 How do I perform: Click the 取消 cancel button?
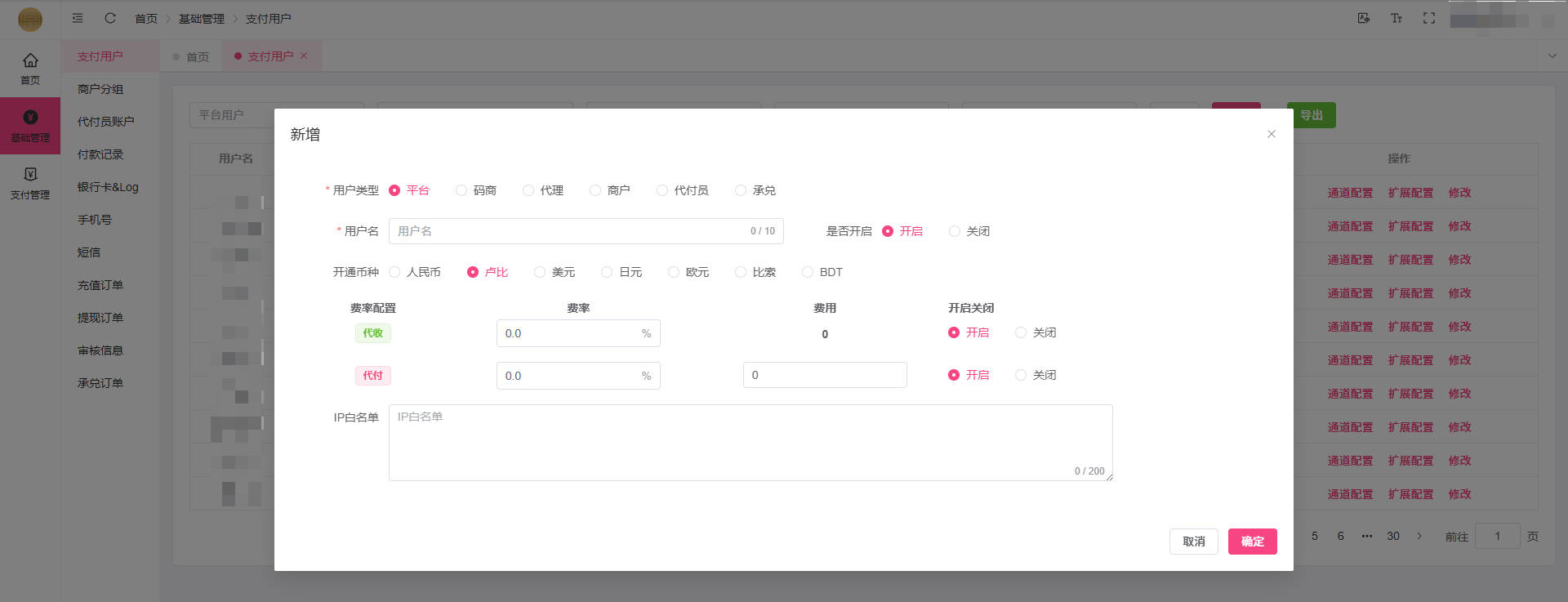coord(1193,542)
